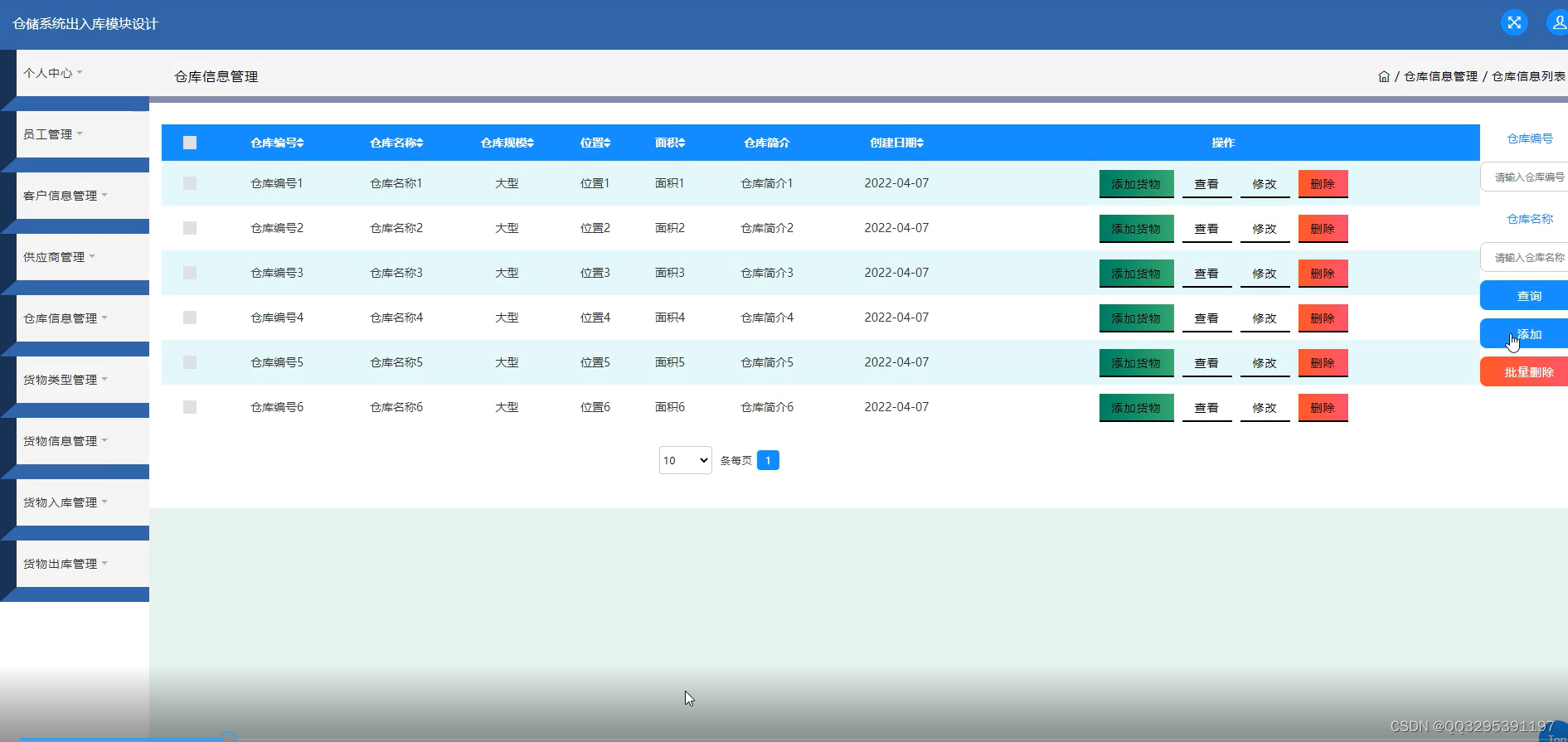Sort by 创建日期 column arrows
Viewport: 1568px width, 742px height.
920,143
